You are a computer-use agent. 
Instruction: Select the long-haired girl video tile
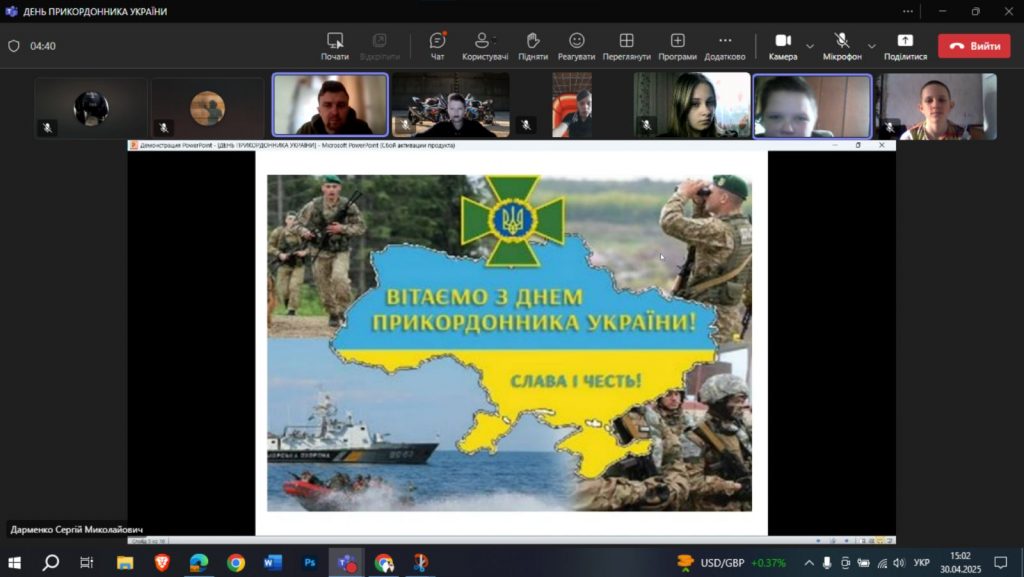(x=692, y=104)
